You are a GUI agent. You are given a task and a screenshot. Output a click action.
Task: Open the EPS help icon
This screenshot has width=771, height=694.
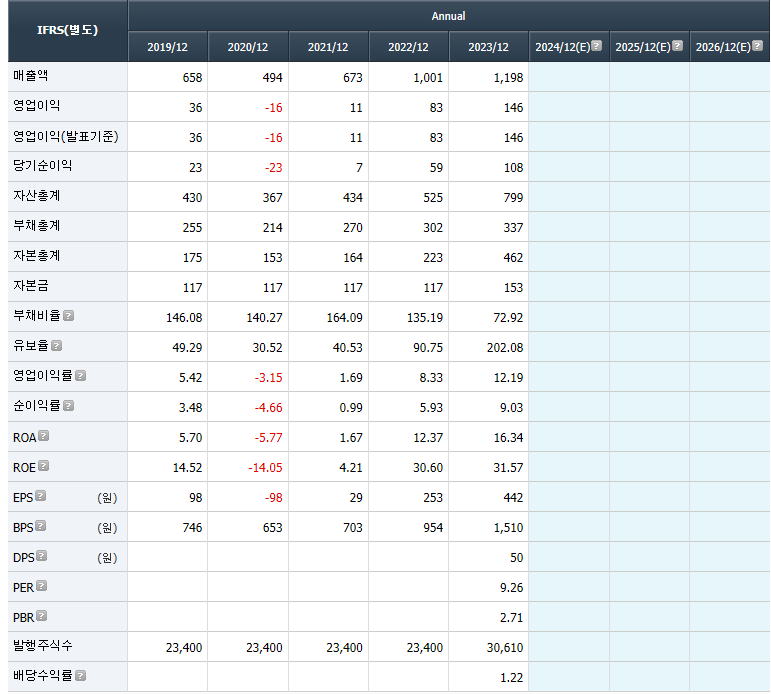(x=41, y=496)
